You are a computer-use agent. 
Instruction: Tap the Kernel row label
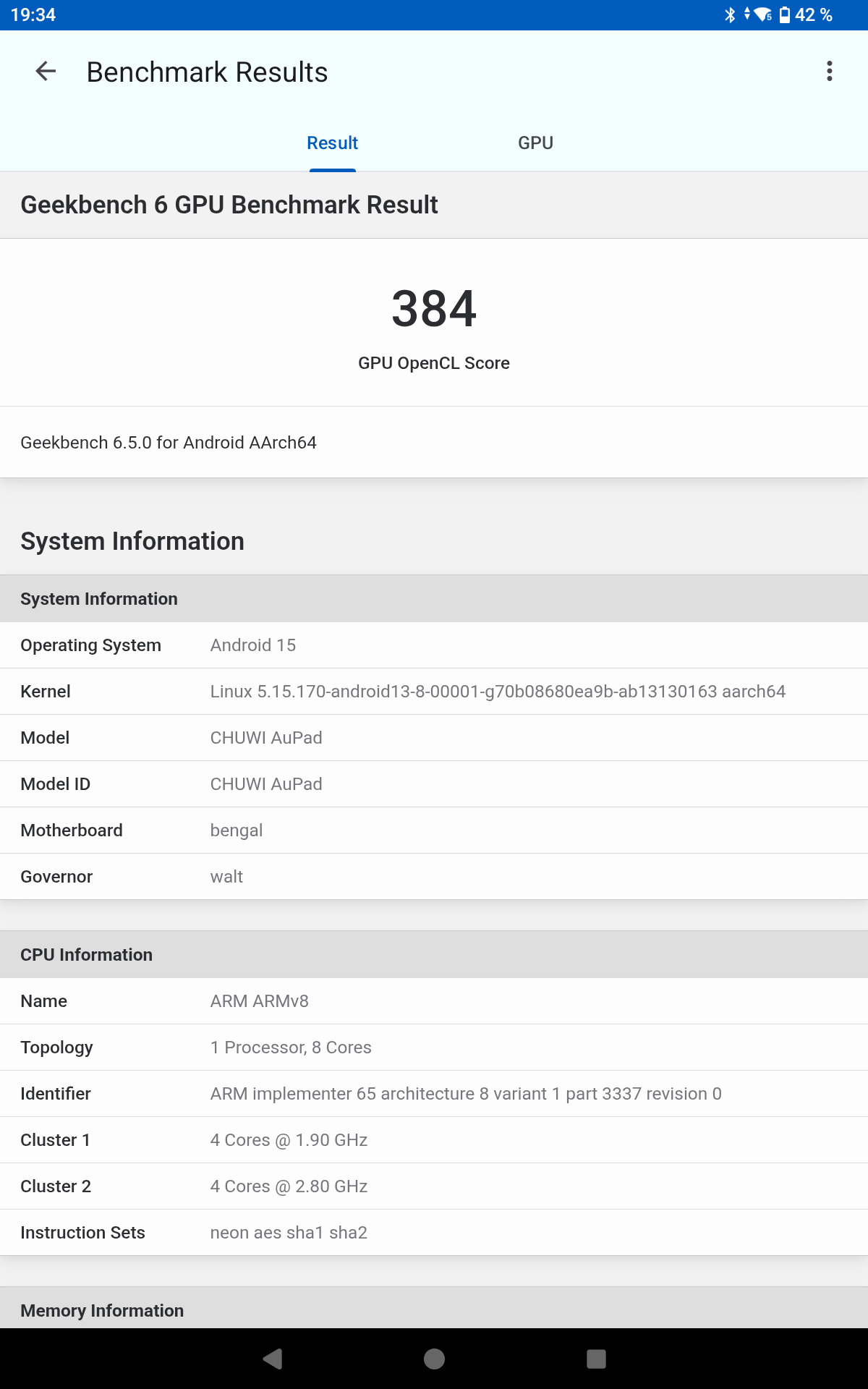tap(46, 692)
